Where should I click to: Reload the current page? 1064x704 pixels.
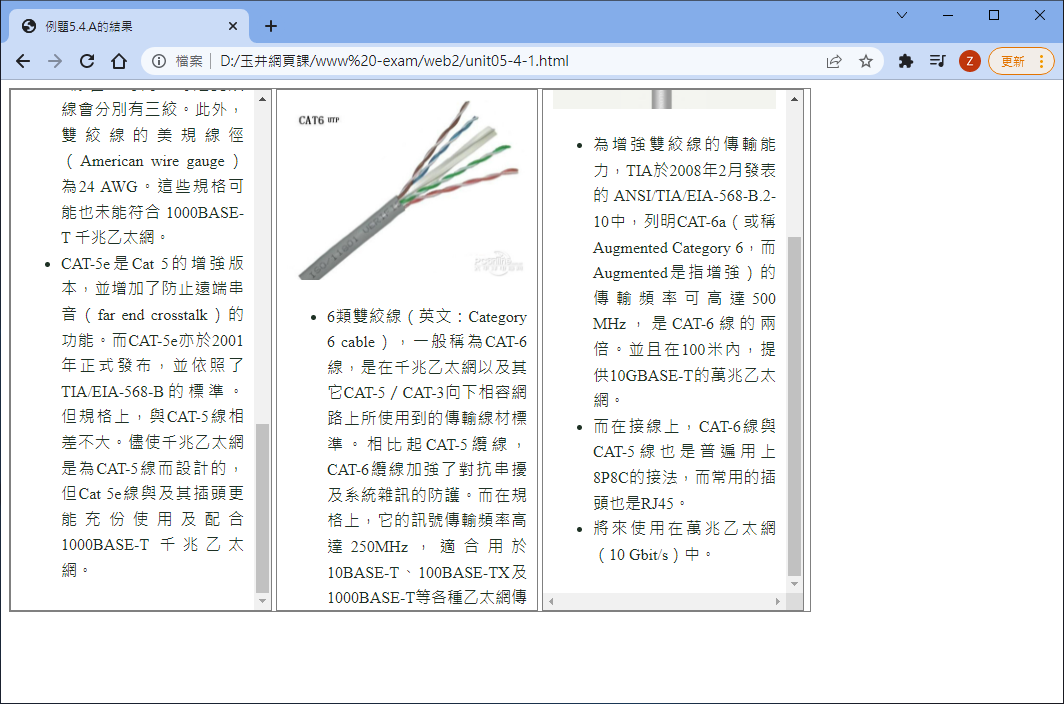(x=87, y=61)
